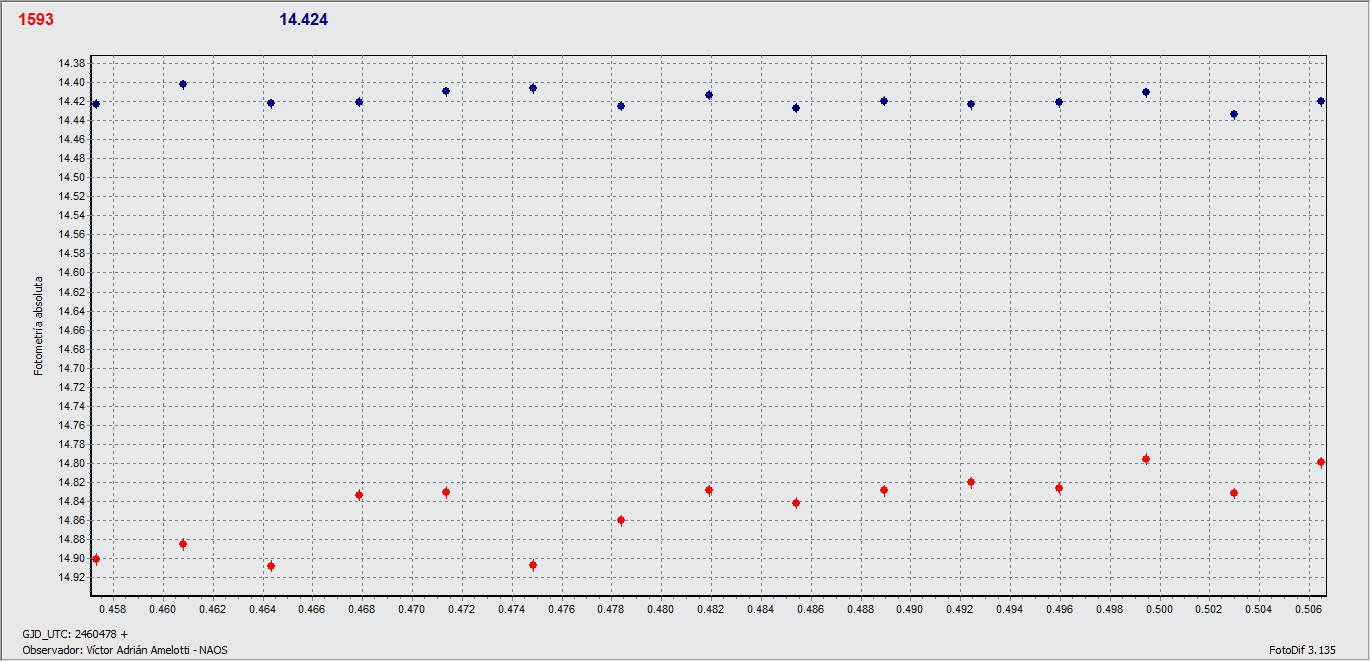Image resolution: width=1371 pixels, height=662 pixels.
Task: Click the brightest red point near time 0.4994
Action: click(x=1146, y=459)
